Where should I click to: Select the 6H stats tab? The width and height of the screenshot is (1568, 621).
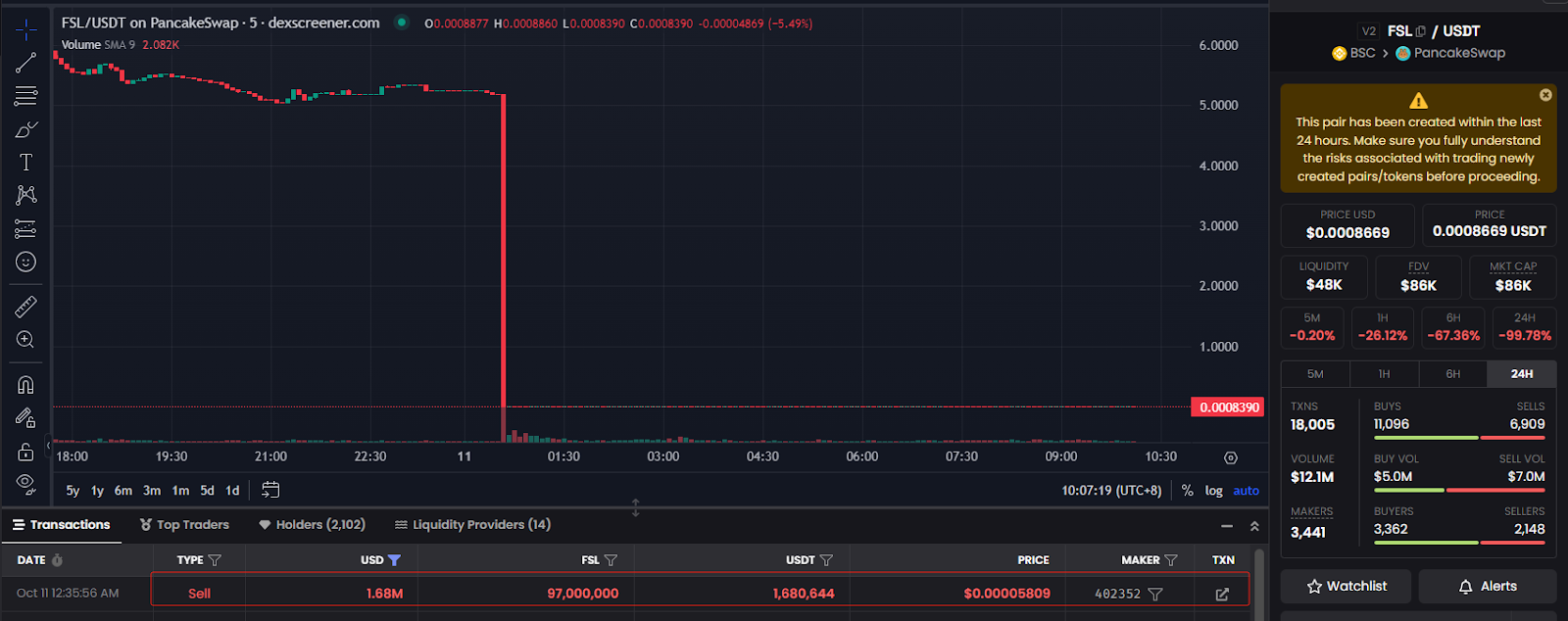pyautogui.click(x=1452, y=374)
